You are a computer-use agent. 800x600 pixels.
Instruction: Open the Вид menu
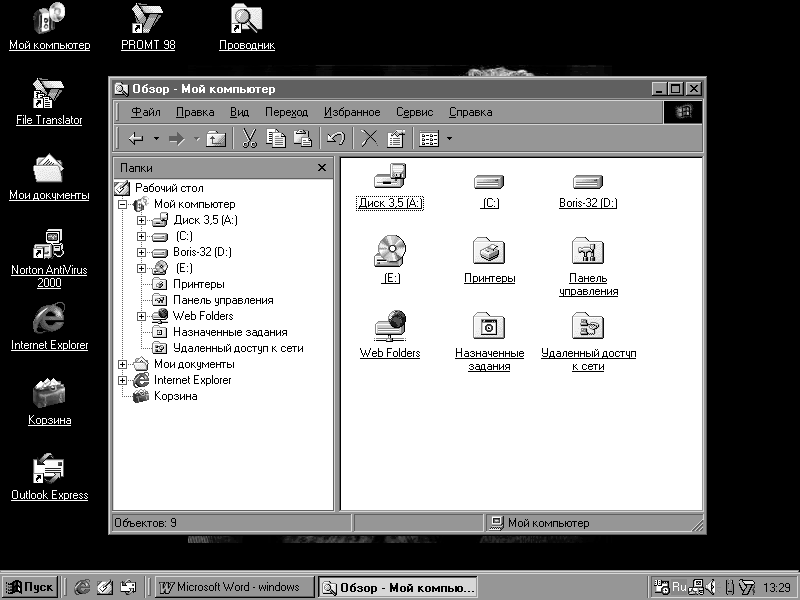[x=239, y=112]
